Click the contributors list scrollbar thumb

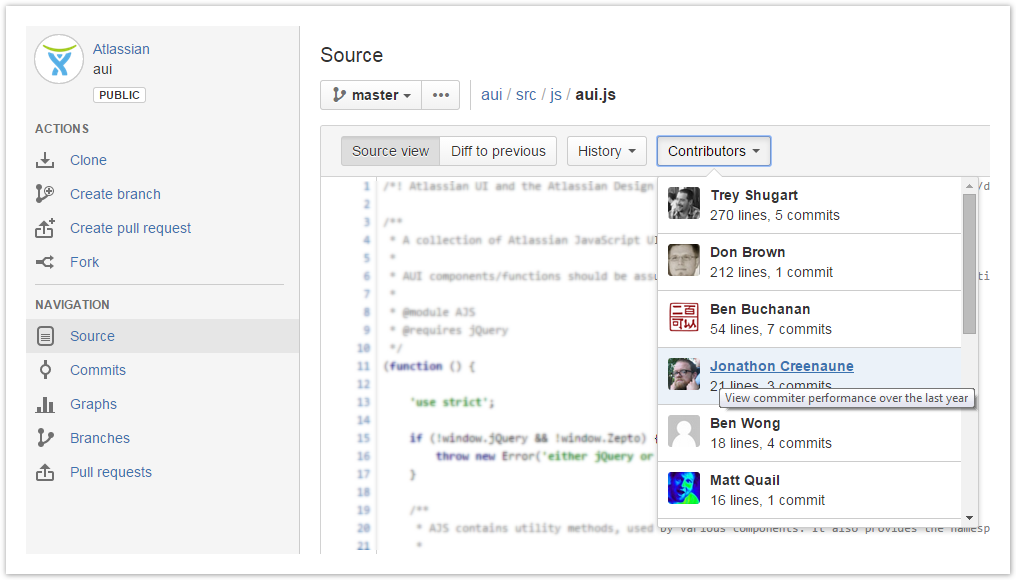pyautogui.click(x=969, y=264)
